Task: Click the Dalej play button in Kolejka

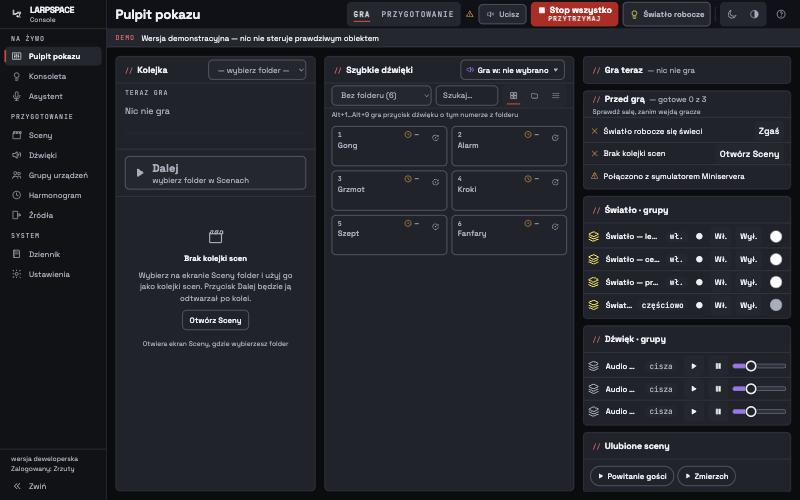Action: (x=215, y=173)
